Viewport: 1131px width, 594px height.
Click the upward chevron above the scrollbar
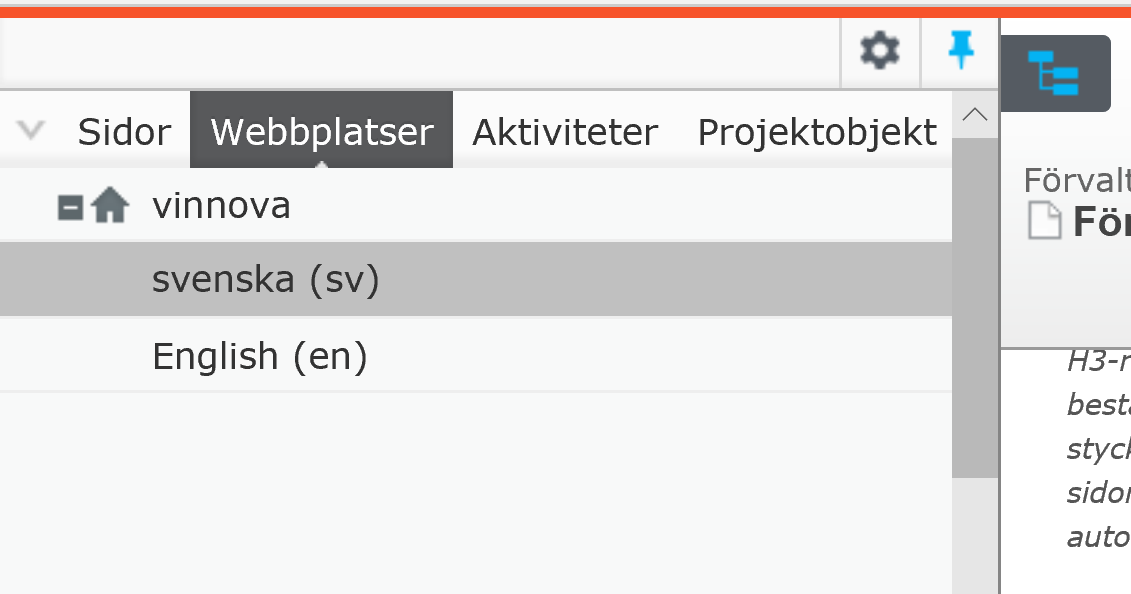(975, 114)
